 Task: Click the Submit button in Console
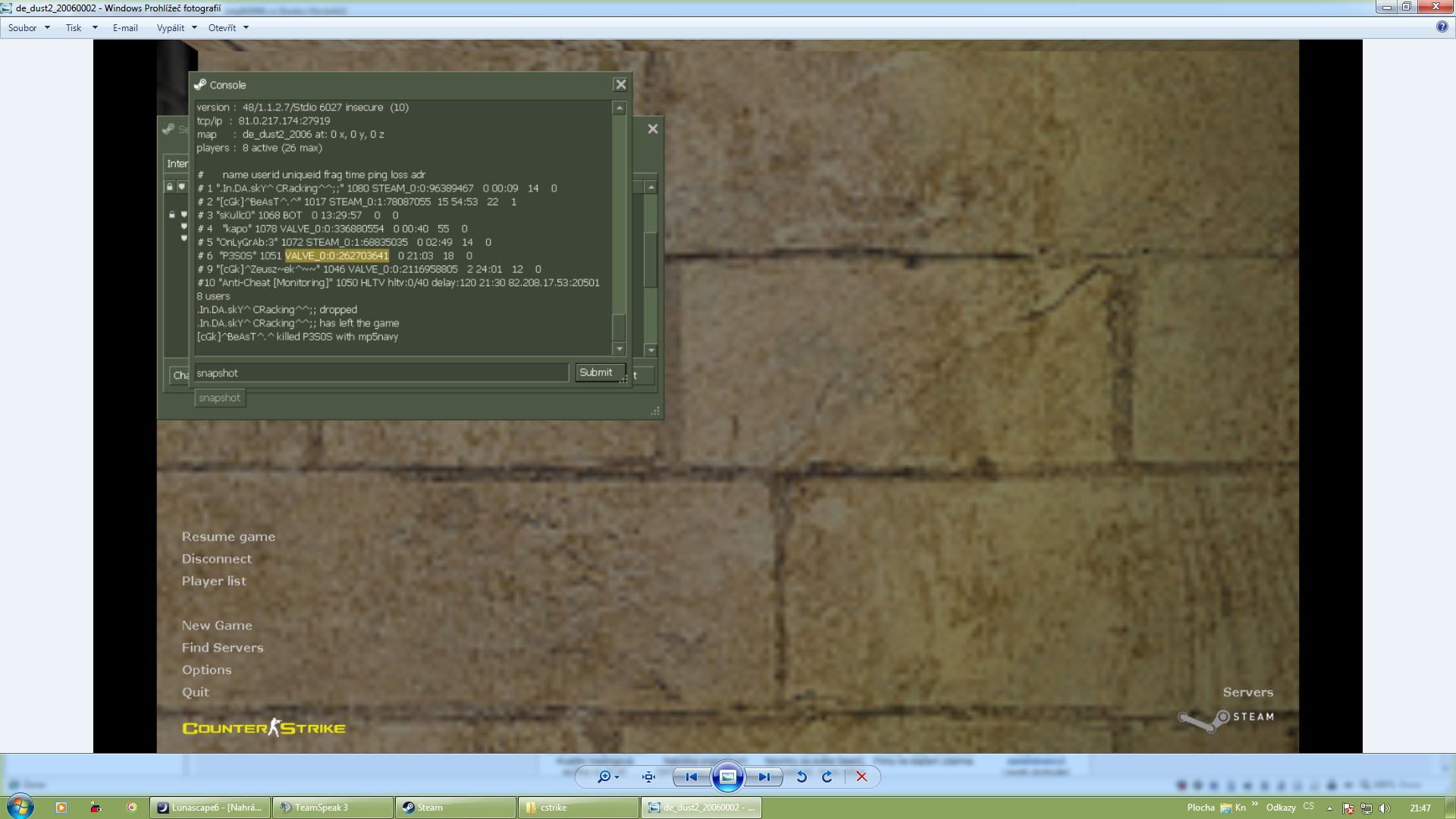tap(600, 372)
